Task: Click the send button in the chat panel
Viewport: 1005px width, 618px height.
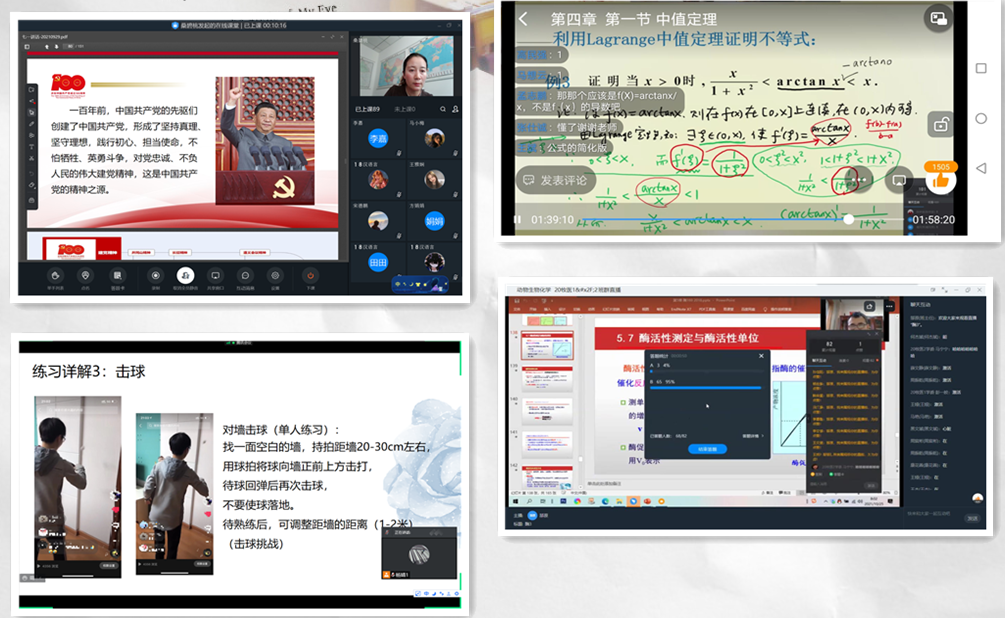Action: pos(972,518)
